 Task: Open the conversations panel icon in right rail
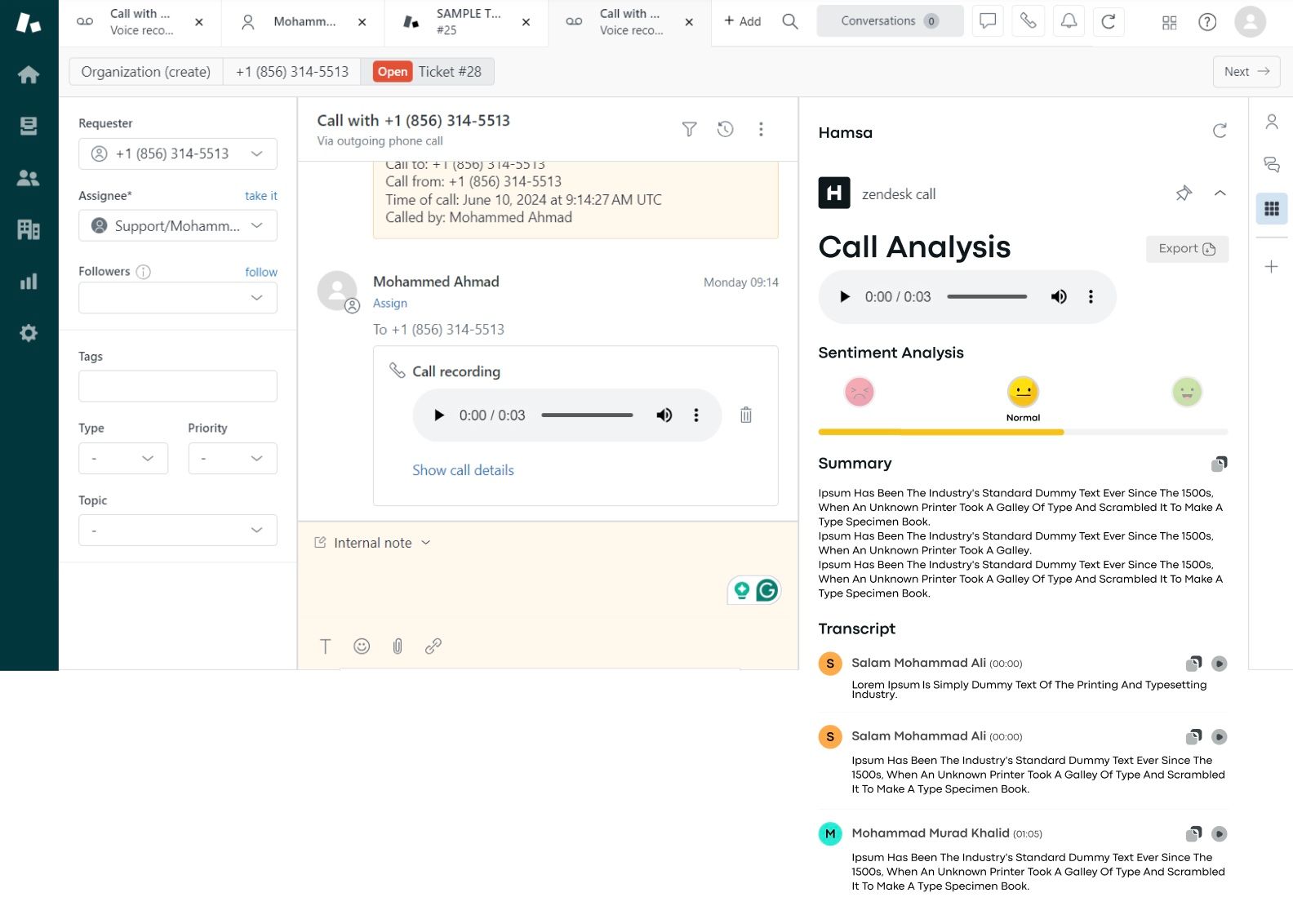1272,165
